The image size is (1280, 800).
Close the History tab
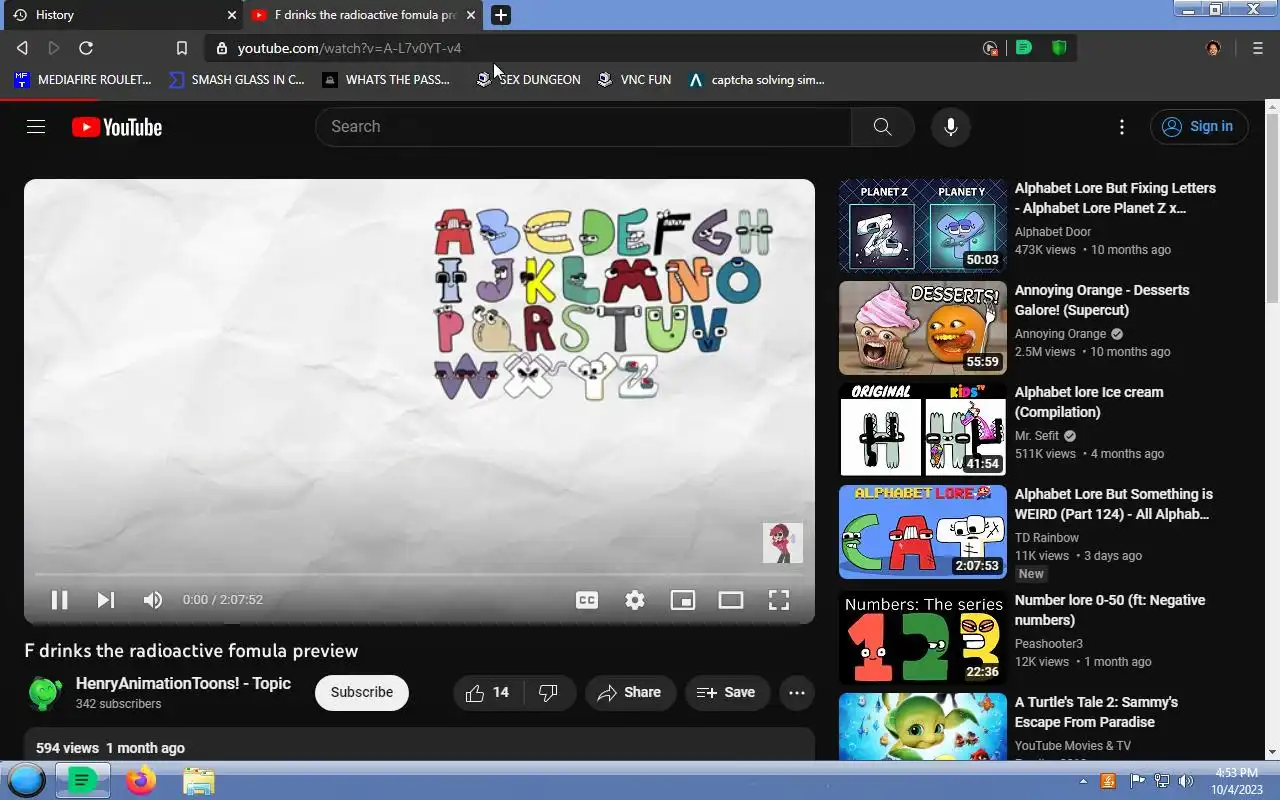pos(231,15)
